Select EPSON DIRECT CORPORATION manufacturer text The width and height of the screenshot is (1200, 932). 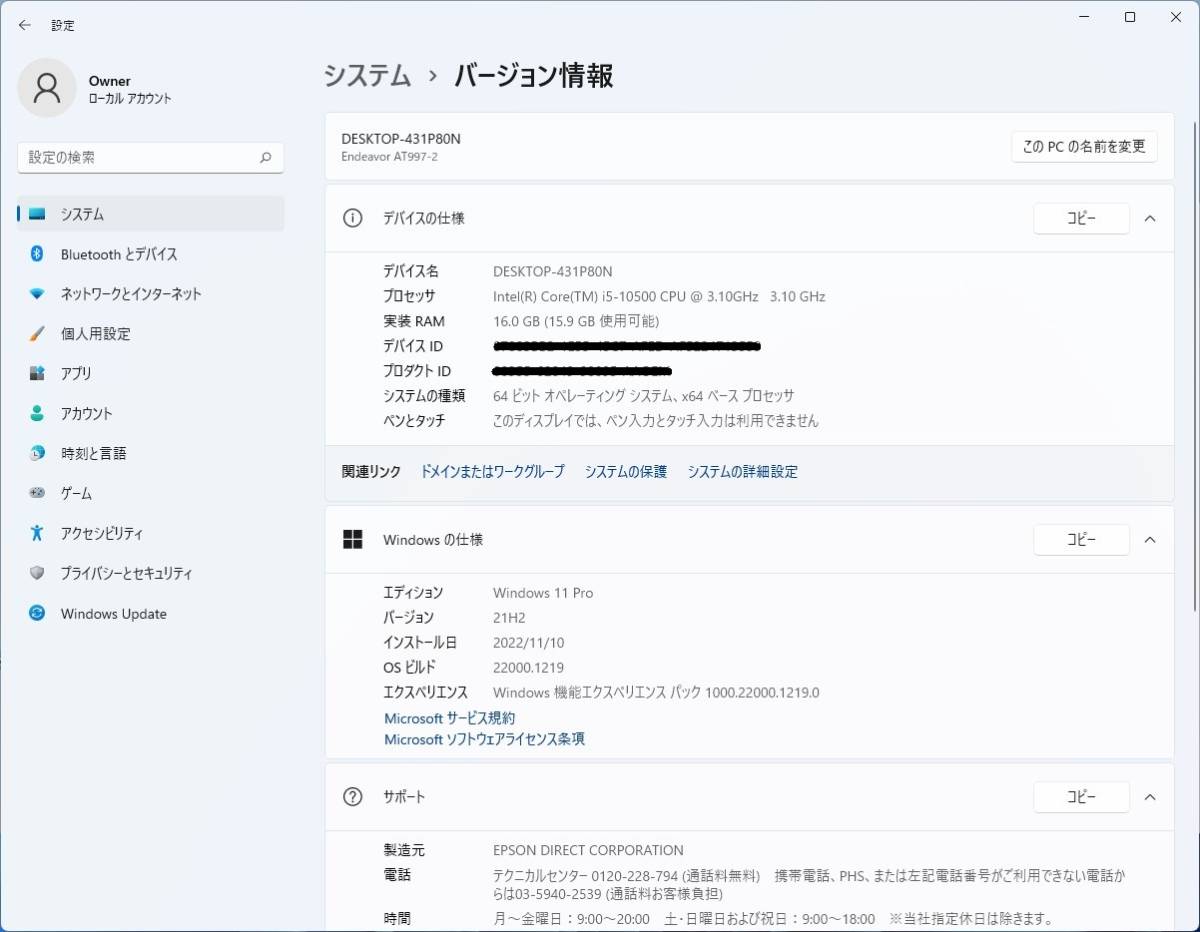pyautogui.click(x=589, y=851)
